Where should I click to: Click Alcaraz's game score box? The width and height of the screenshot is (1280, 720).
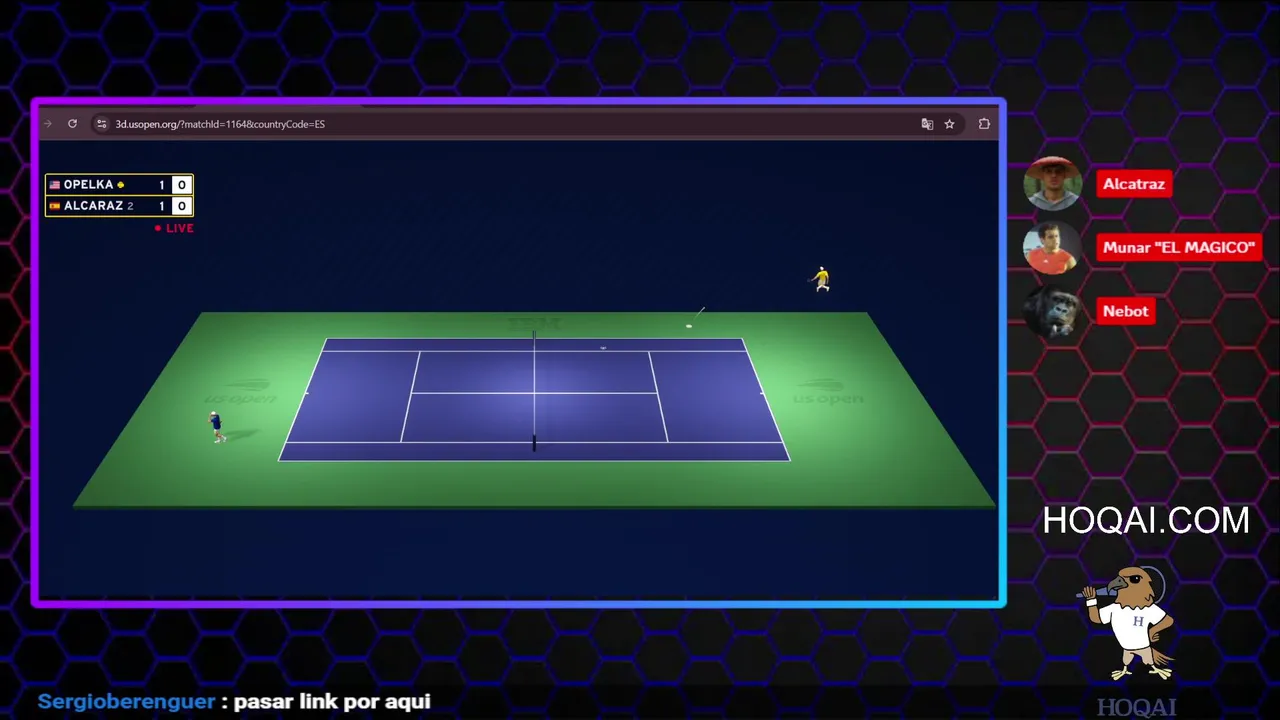pyautogui.click(x=181, y=206)
